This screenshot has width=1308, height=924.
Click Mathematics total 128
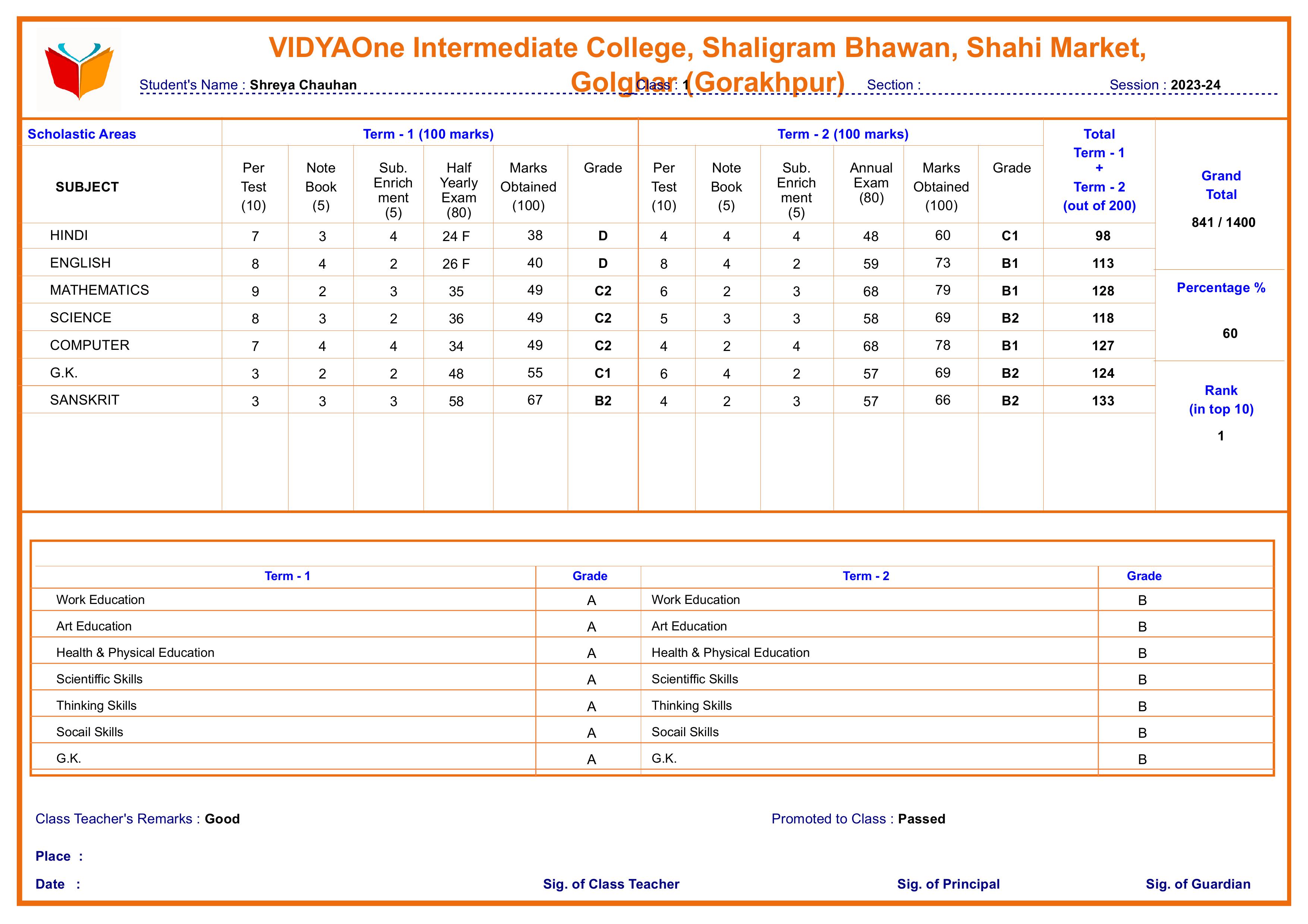[1103, 290]
